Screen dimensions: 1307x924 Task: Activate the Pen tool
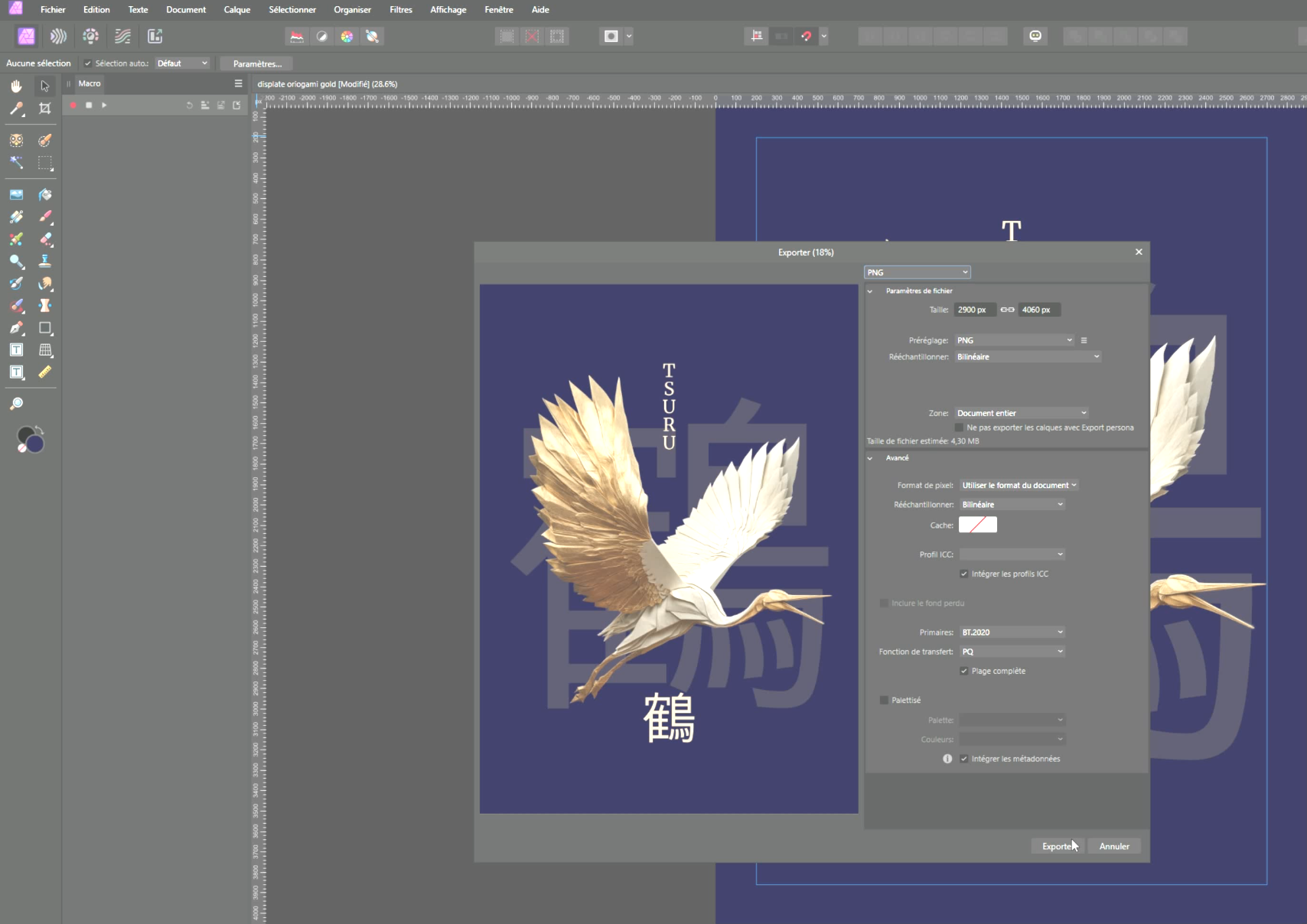pyautogui.click(x=16, y=328)
